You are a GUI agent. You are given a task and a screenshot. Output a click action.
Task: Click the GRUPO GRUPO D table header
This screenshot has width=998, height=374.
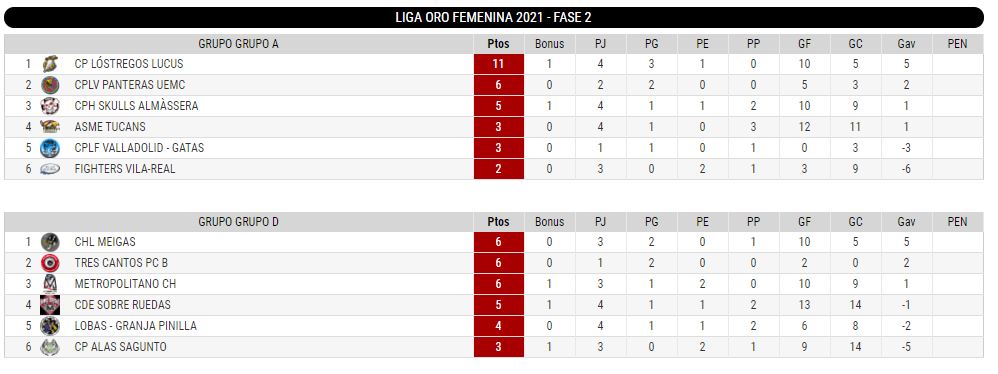(239, 222)
